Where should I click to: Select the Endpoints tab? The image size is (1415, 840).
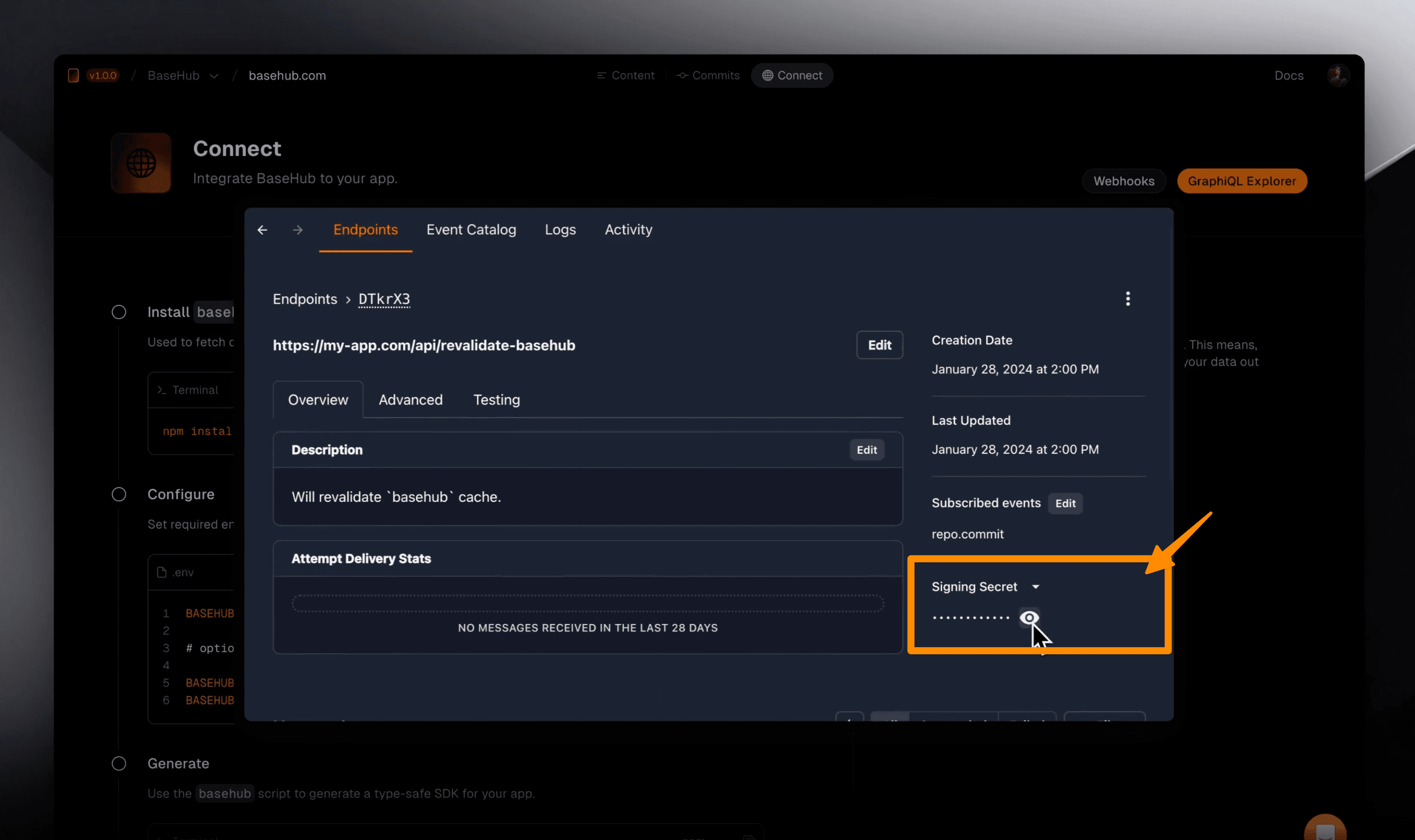click(366, 230)
